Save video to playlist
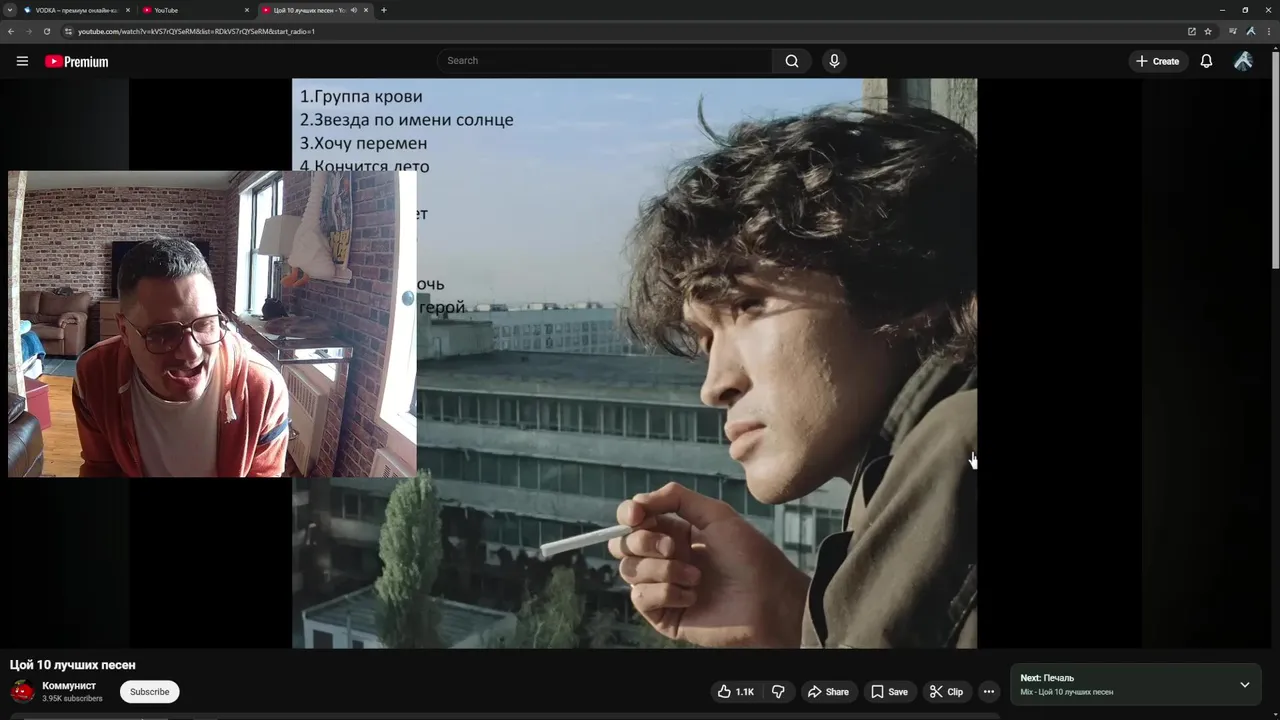Screen dimensions: 1280x720 (889, 692)
